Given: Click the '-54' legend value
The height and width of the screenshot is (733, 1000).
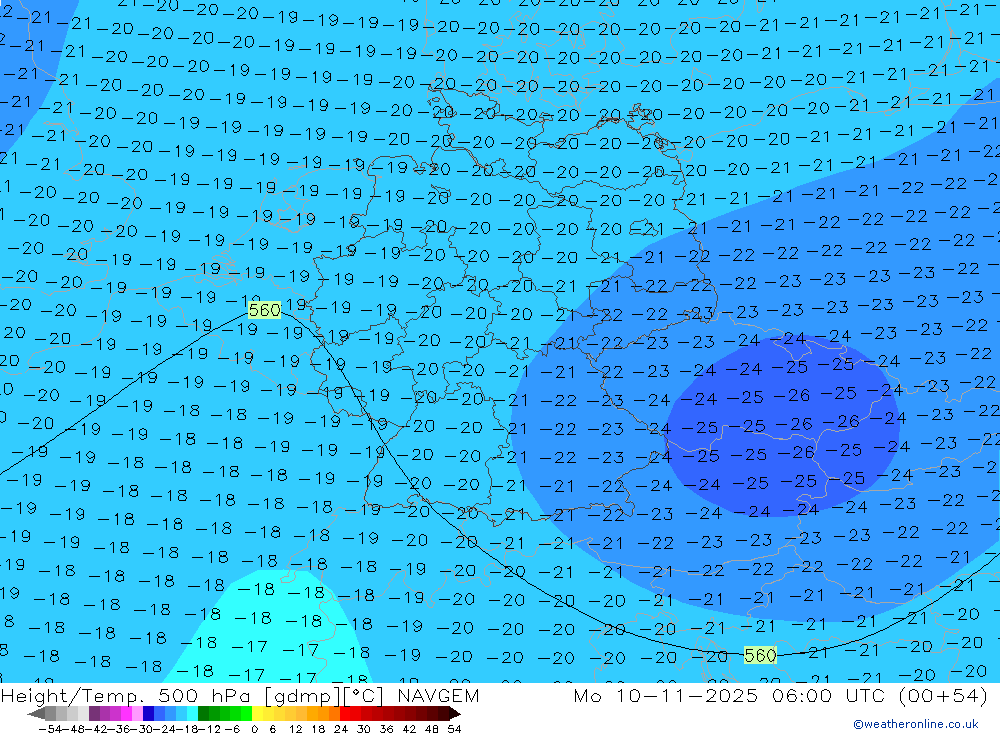Looking at the screenshot, I should pos(51,729).
